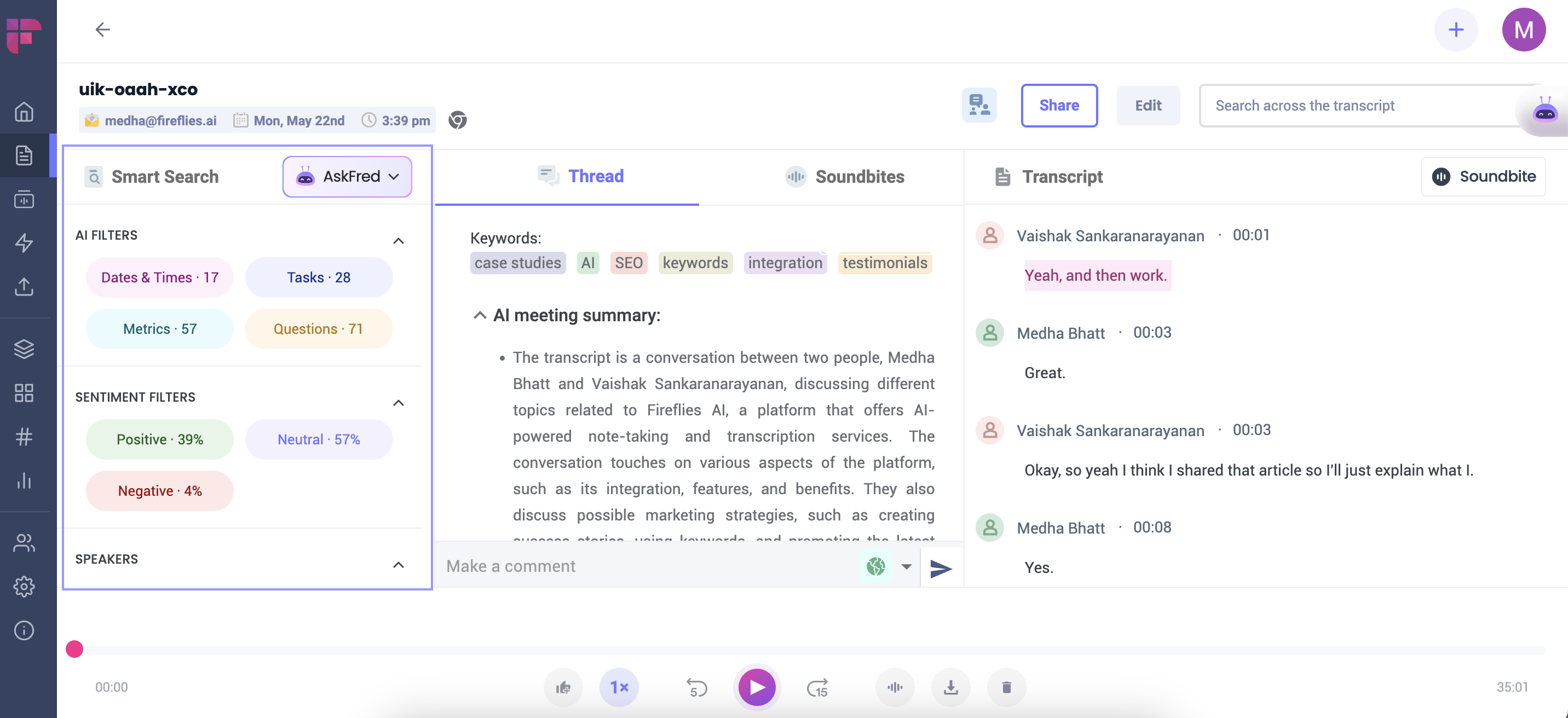The width and height of the screenshot is (1568, 718).
Task: Enable the Questions 71 filter chip
Action: 318,329
